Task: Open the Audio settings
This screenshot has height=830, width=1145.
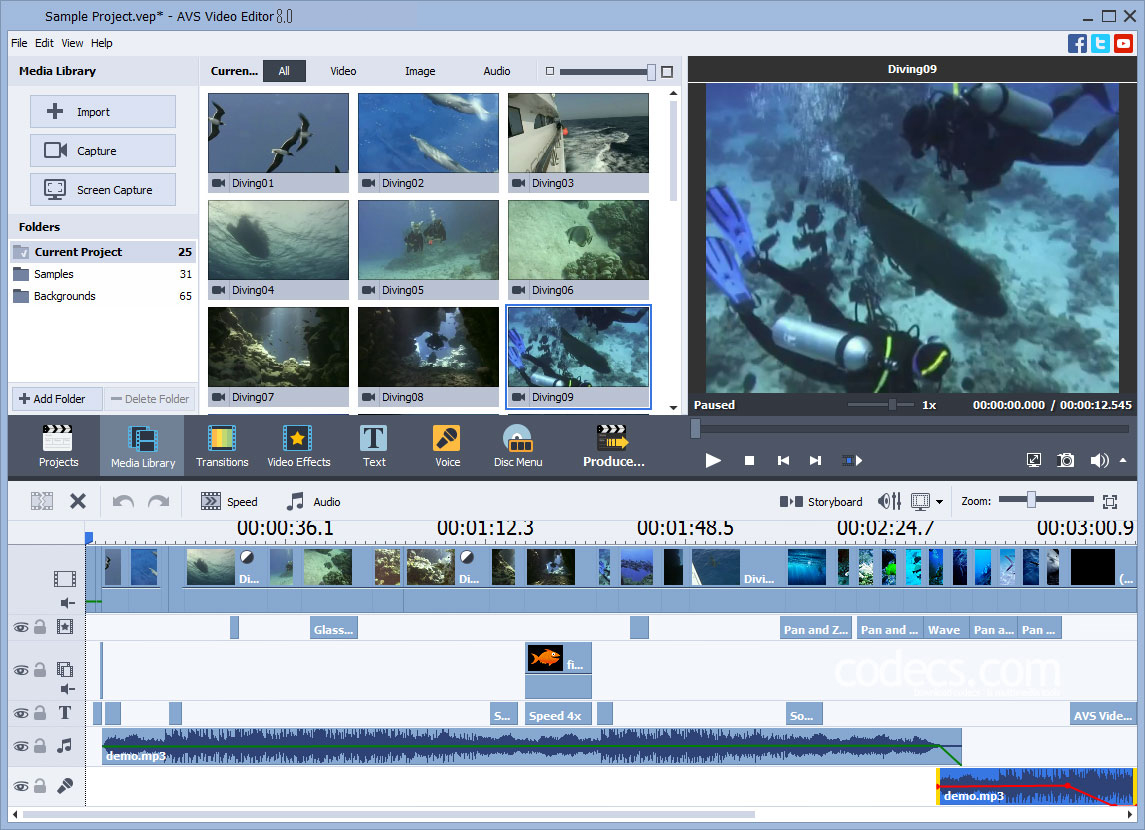Action: (313, 502)
